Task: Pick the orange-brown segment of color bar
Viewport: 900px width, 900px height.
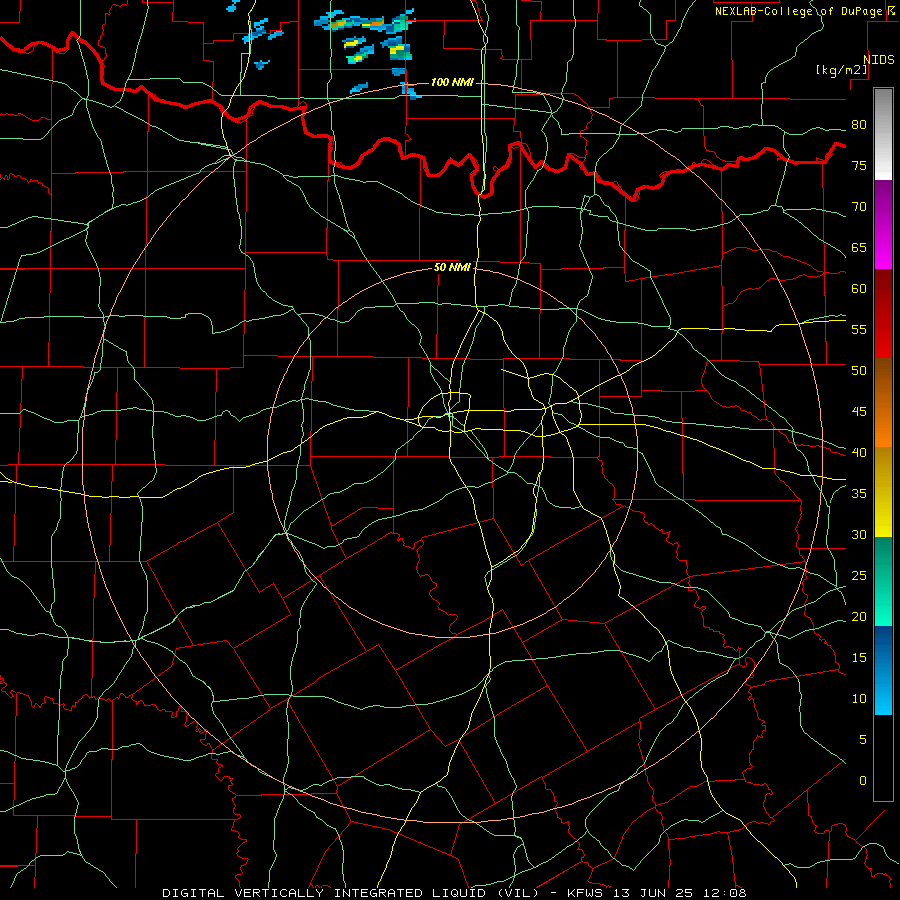Action: pos(883,403)
